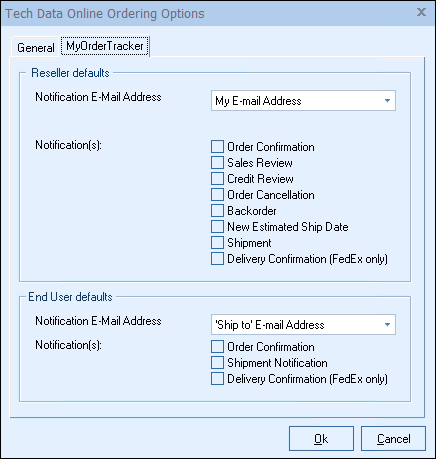
Task: Open the My E-mail Address dropdown
Action: [303, 101]
